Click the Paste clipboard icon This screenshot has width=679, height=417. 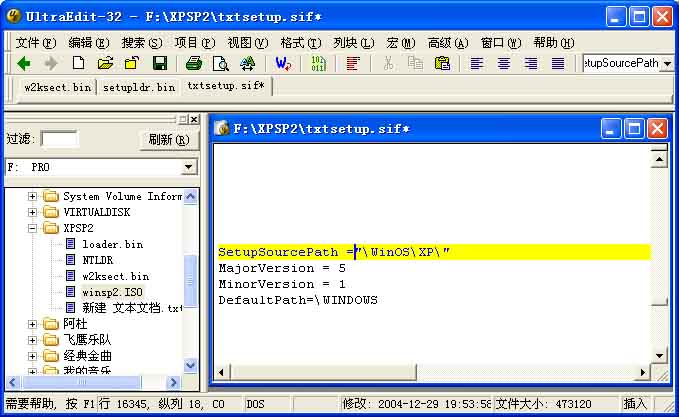coord(442,64)
